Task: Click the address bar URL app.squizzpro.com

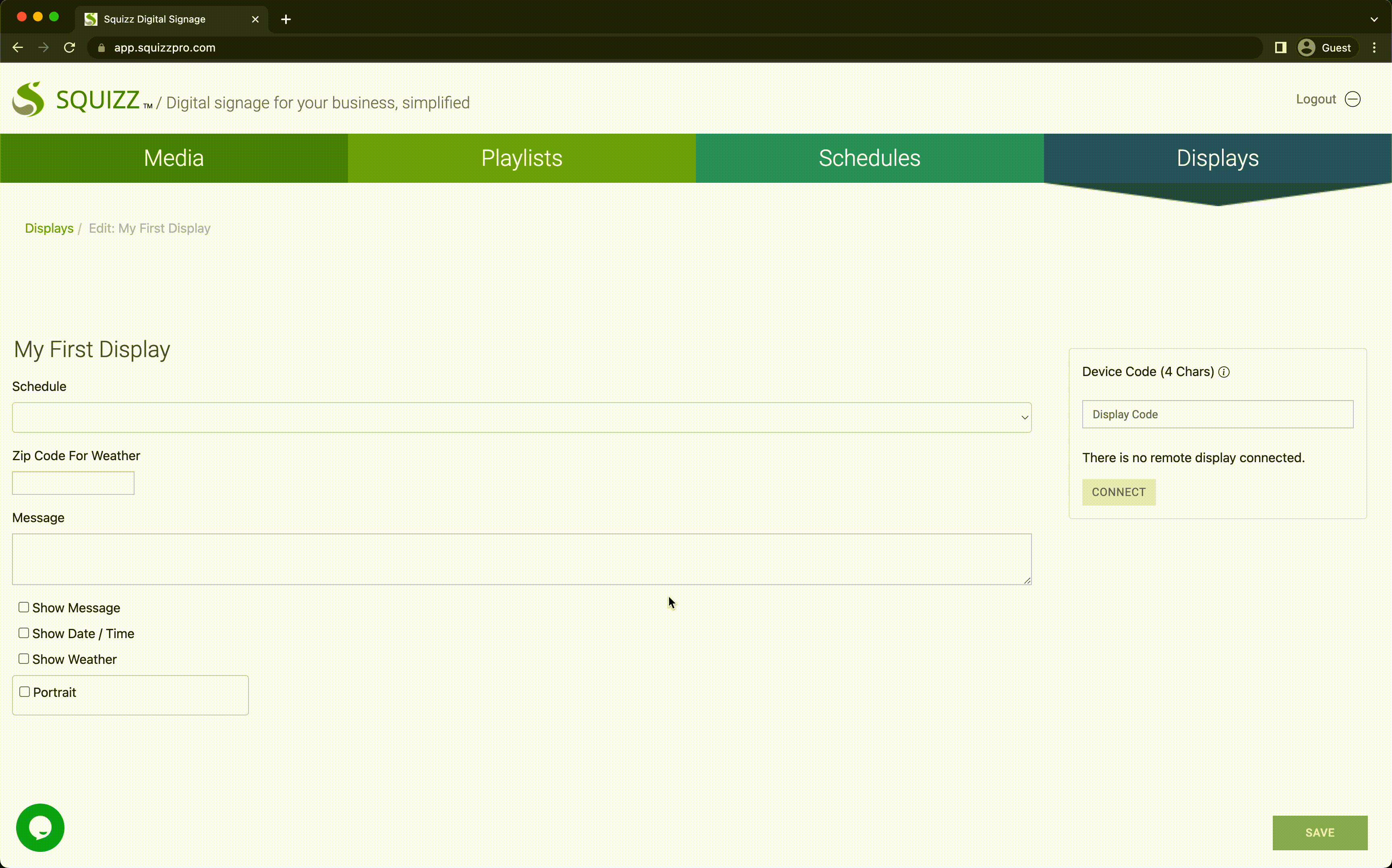Action: [165, 48]
